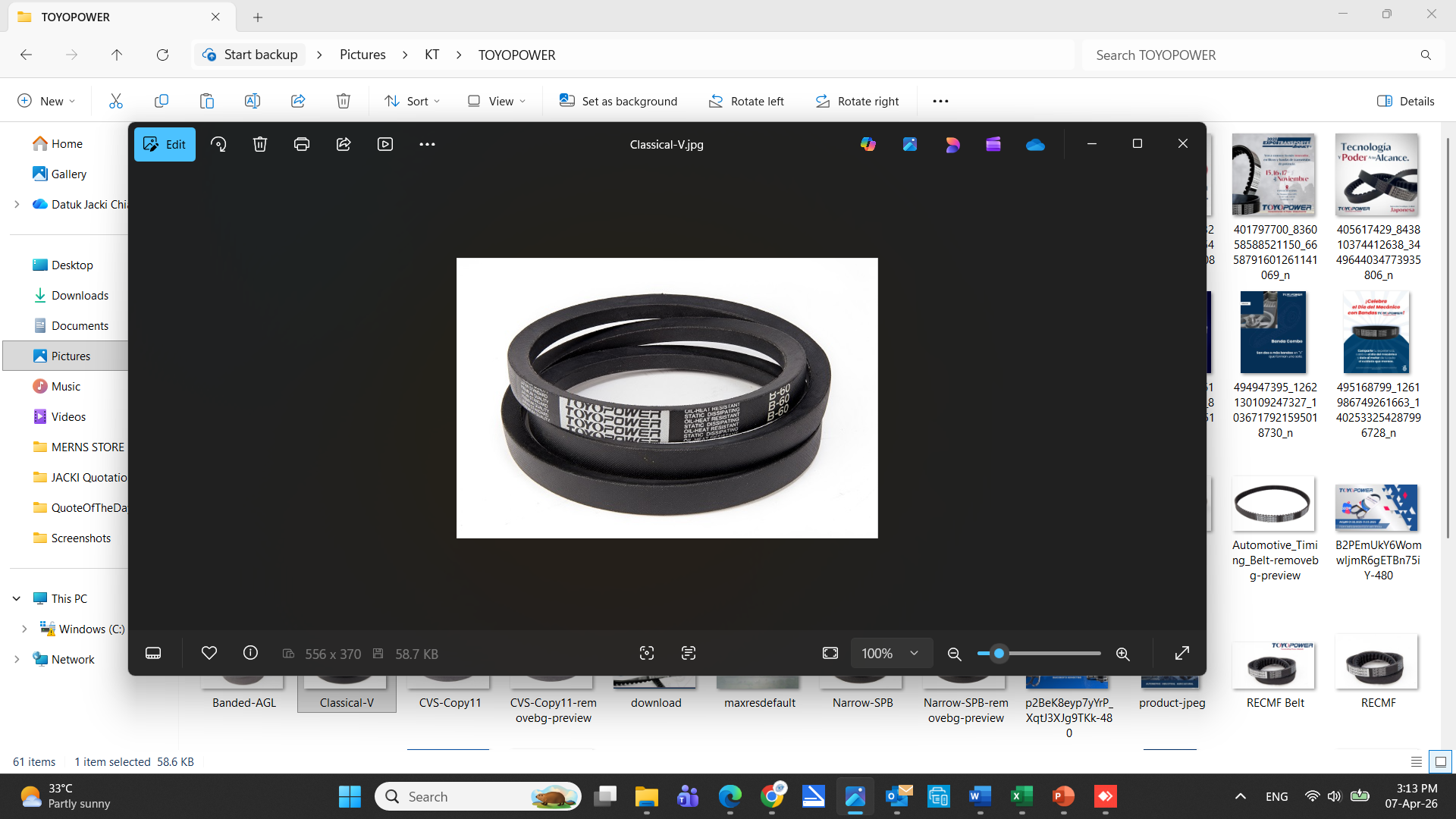Share the image from Photos toolbar

tap(344, 144)
